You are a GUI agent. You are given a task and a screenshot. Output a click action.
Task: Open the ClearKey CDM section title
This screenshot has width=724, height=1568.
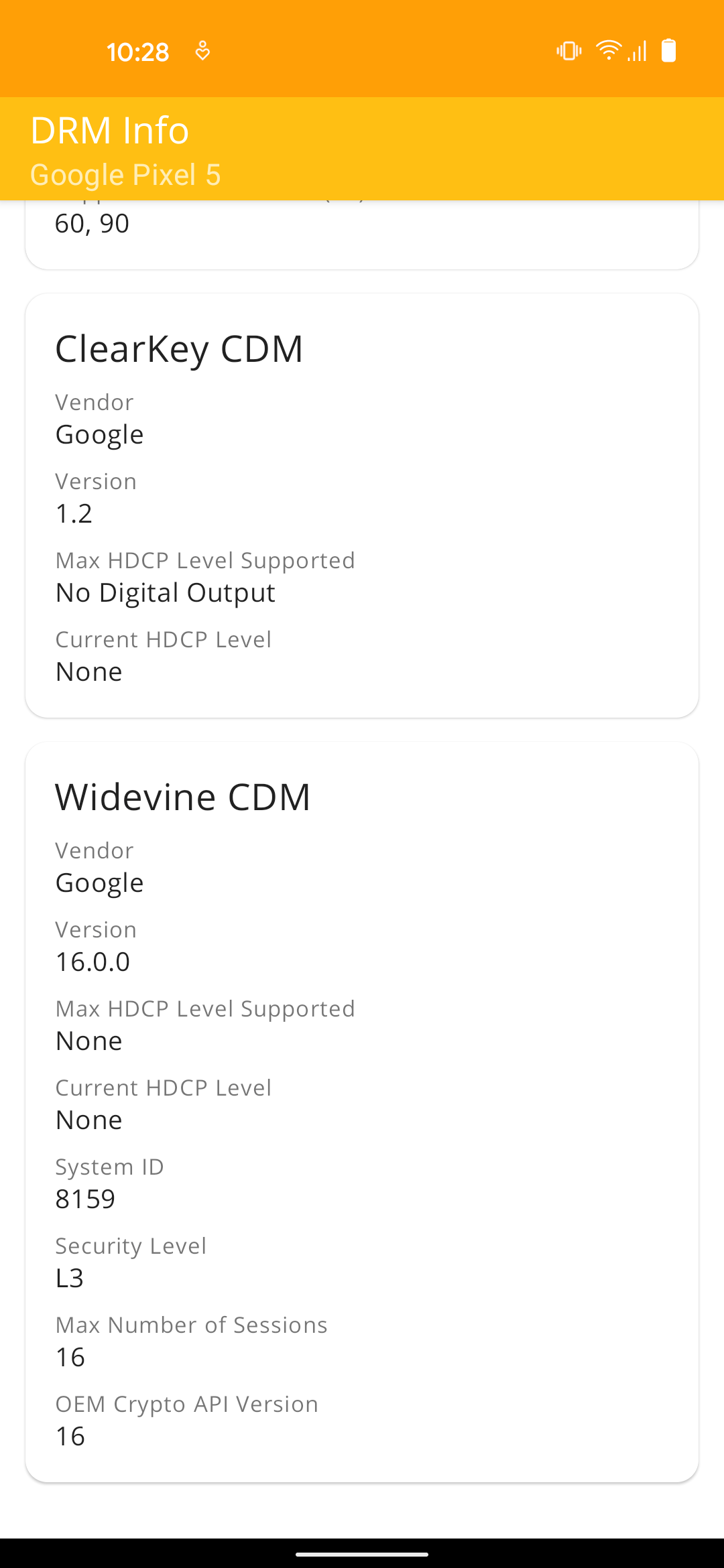179,349
